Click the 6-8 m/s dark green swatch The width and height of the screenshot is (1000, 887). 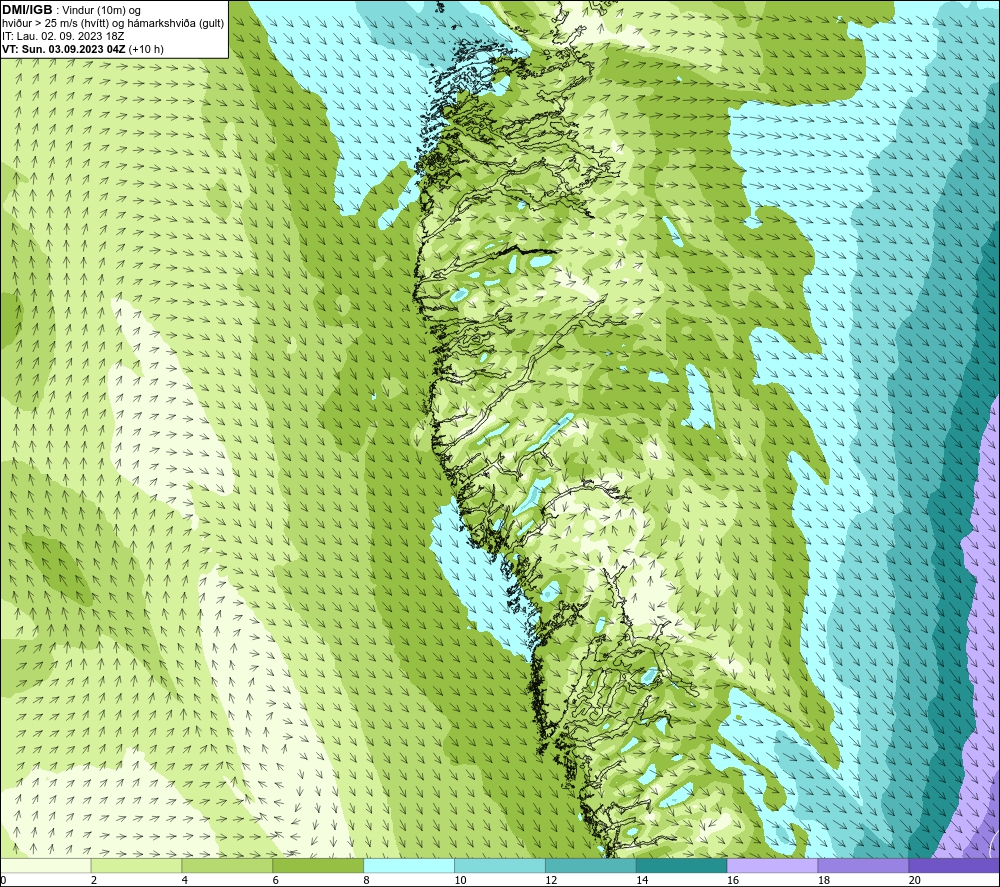pos(318,866)
